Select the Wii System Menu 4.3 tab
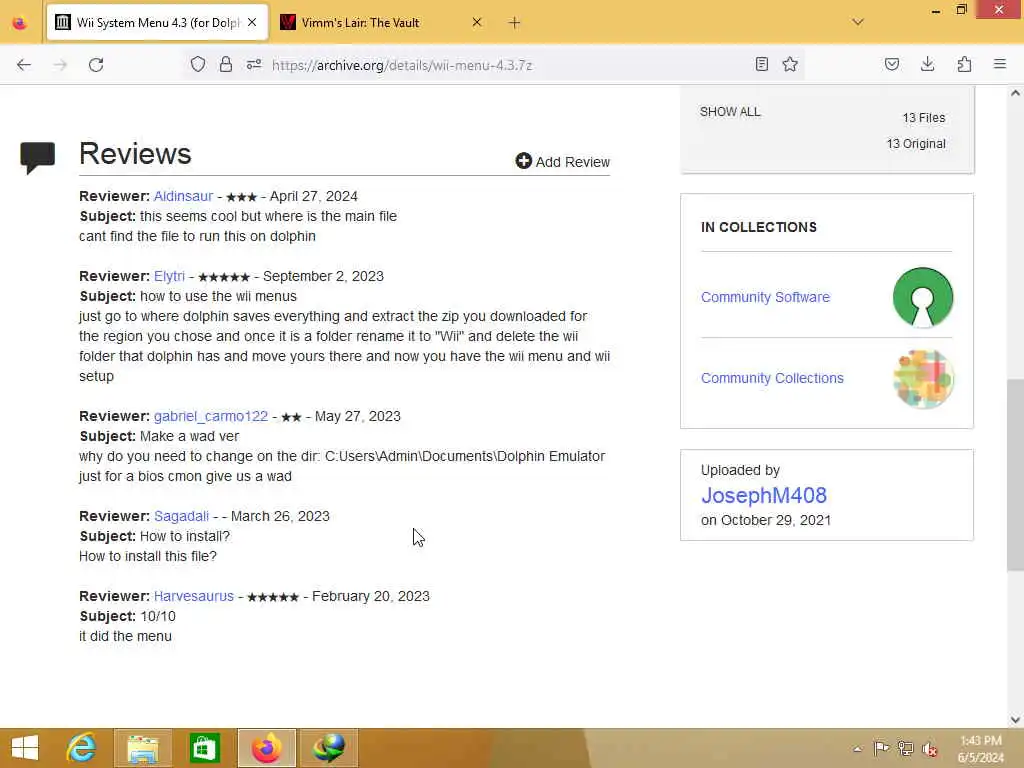This screenshot has height=768, width=1024. coord(157,23)
